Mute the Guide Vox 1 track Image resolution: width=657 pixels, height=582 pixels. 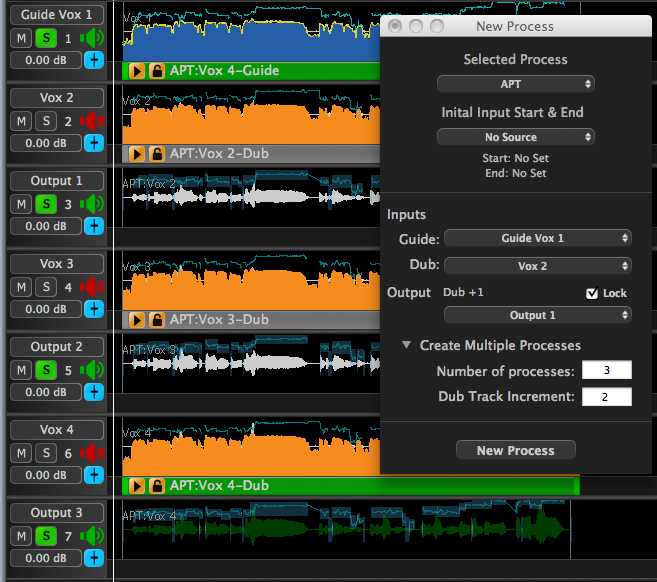21,39
